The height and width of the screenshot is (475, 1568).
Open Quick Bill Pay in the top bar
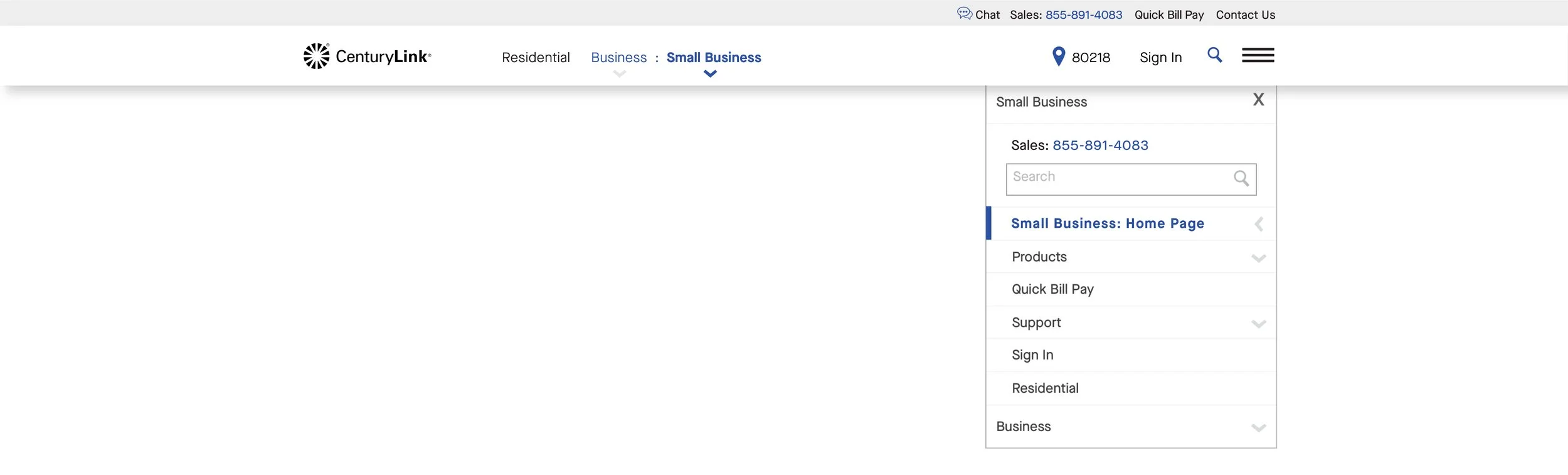[x=1169, y=14]
